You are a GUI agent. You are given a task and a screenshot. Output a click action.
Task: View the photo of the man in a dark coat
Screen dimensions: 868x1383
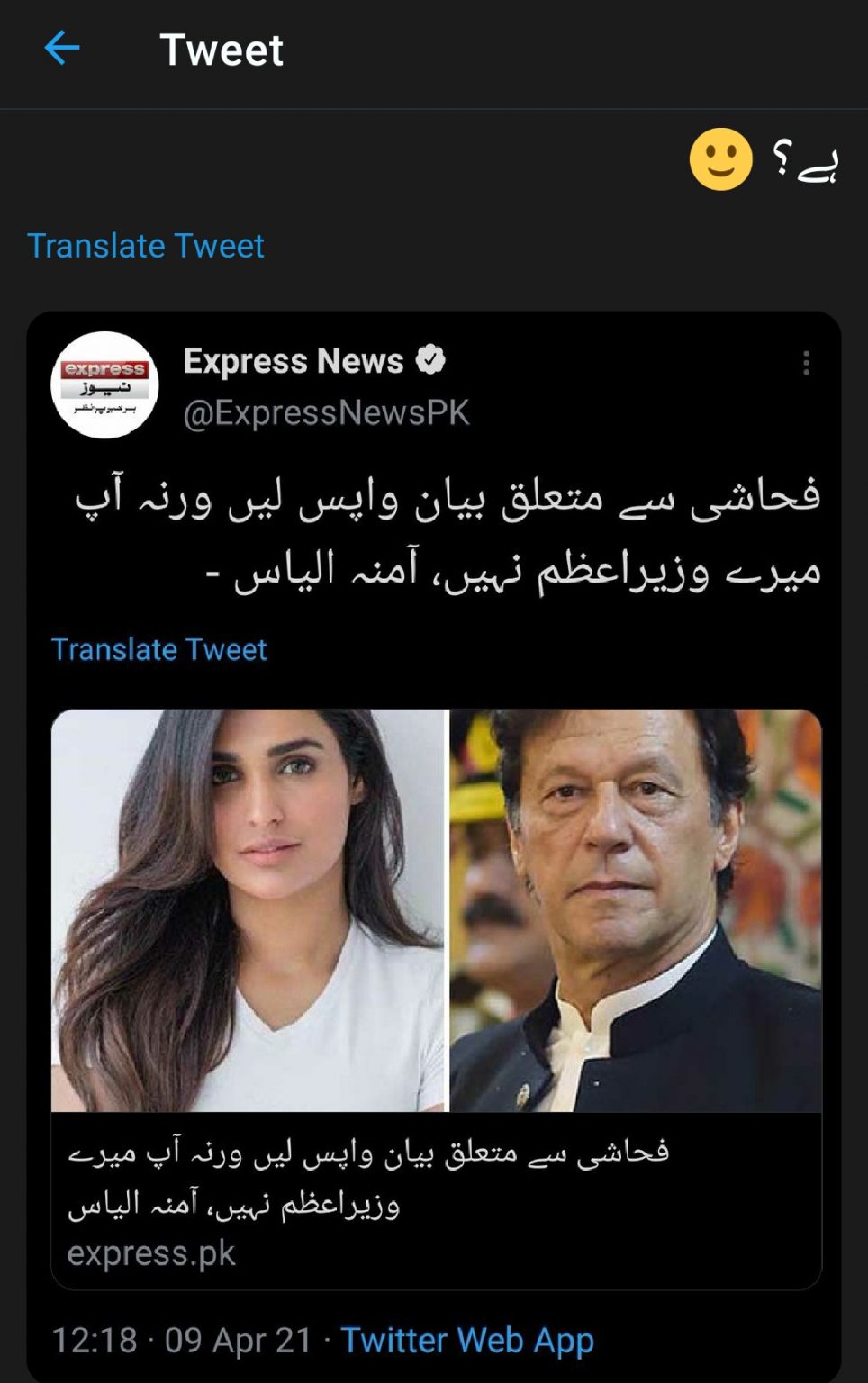636,910
